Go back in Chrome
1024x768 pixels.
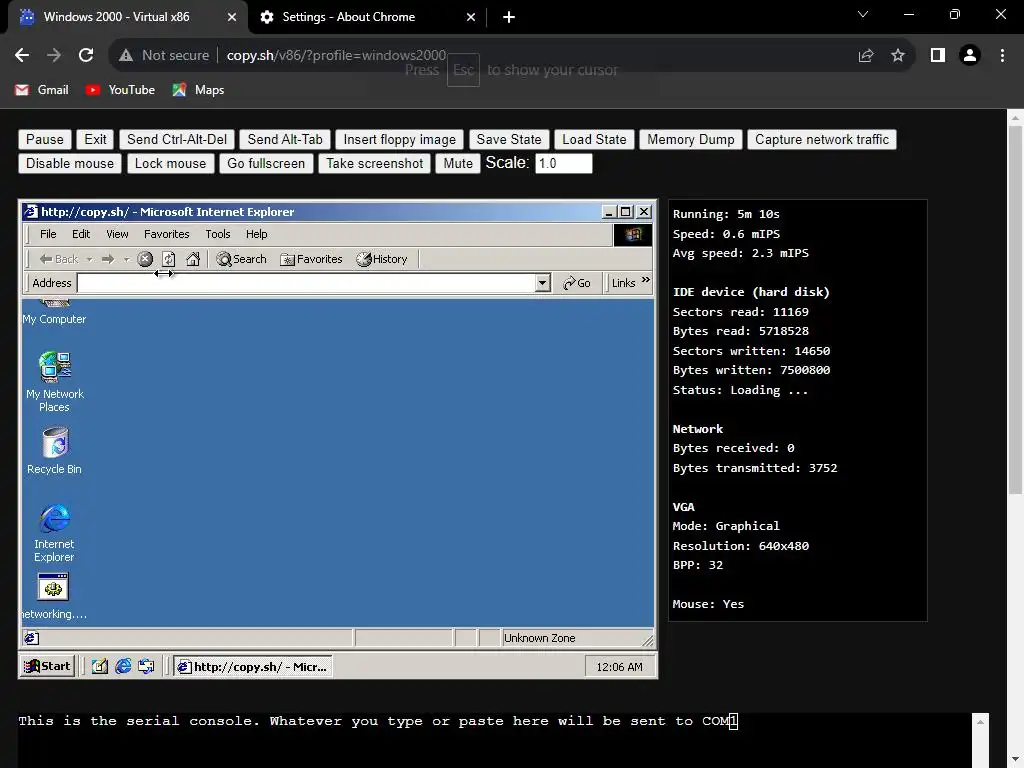click(x=22, y=56)
